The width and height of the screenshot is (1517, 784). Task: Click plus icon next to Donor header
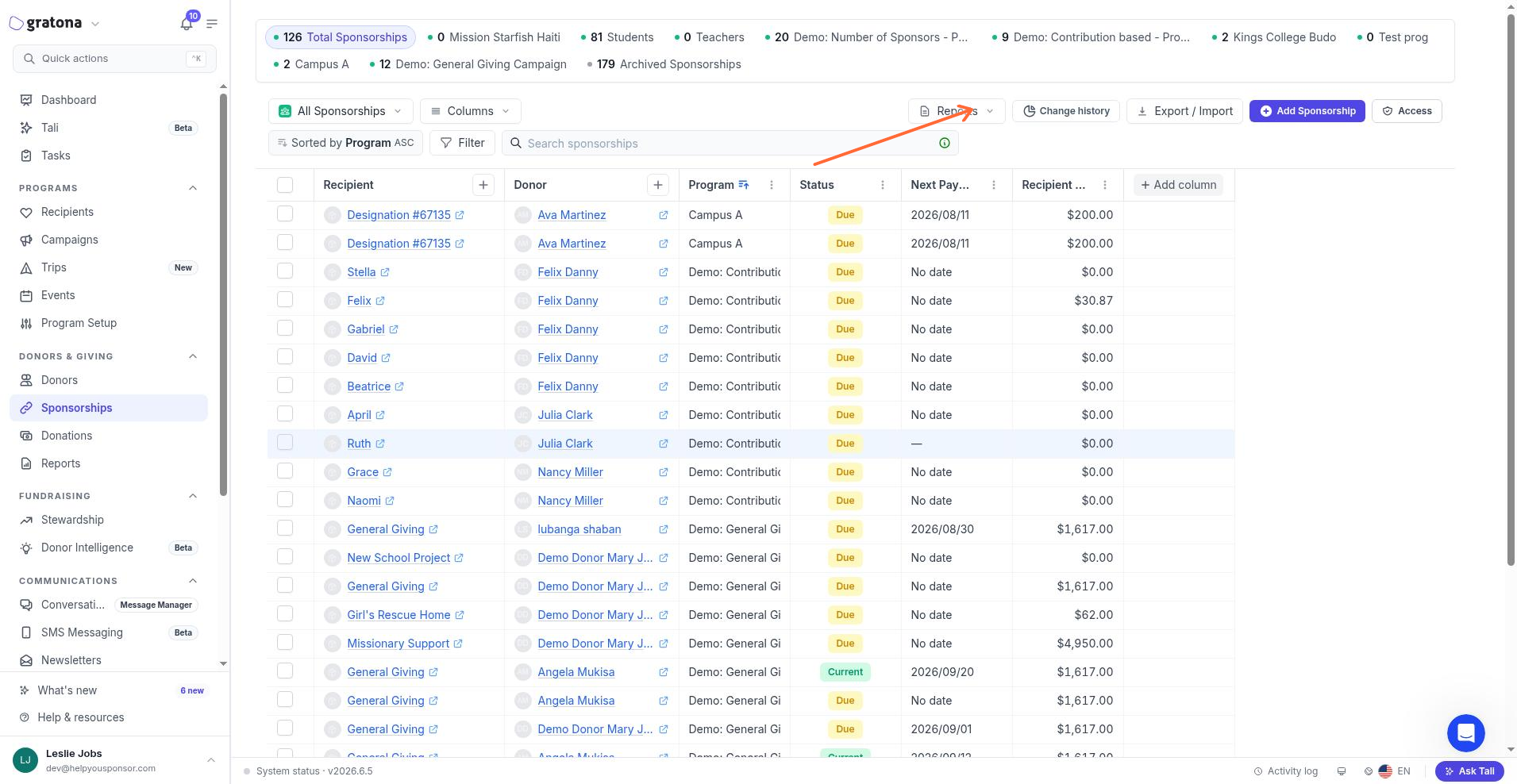pyautogui.click(x=658, y=185)
